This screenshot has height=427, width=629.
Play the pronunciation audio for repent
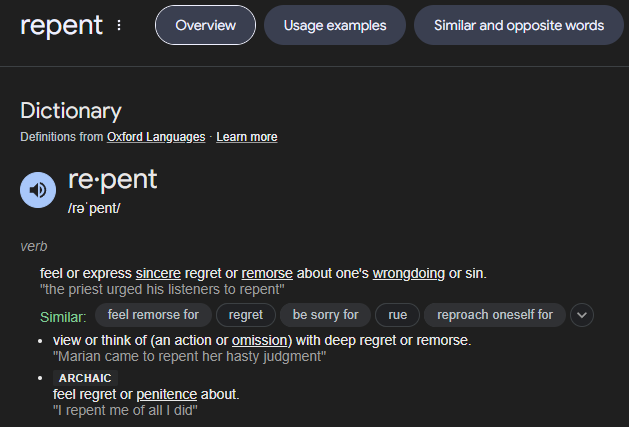(38, 190)
